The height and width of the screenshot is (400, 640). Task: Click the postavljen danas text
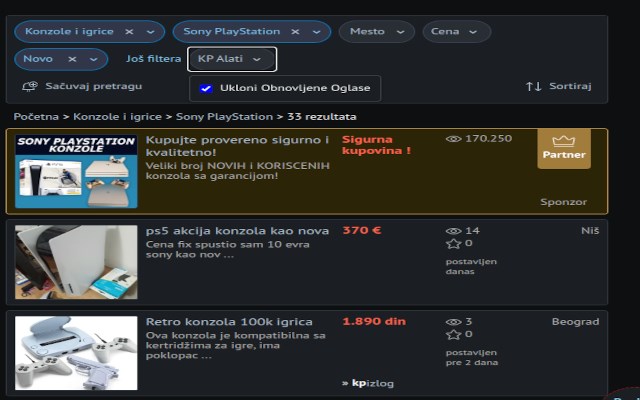coord(471,267)
